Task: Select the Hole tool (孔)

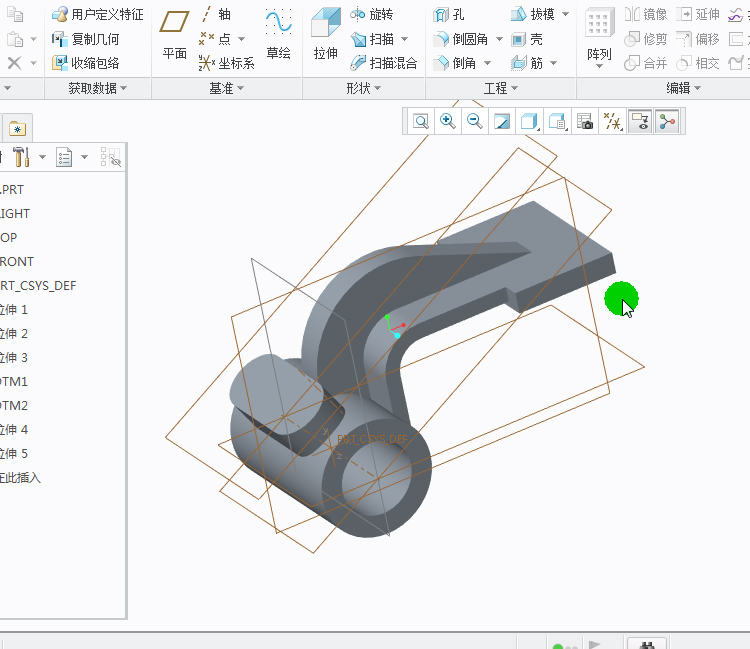Action: pyautogui.click(x=449, y=14)
